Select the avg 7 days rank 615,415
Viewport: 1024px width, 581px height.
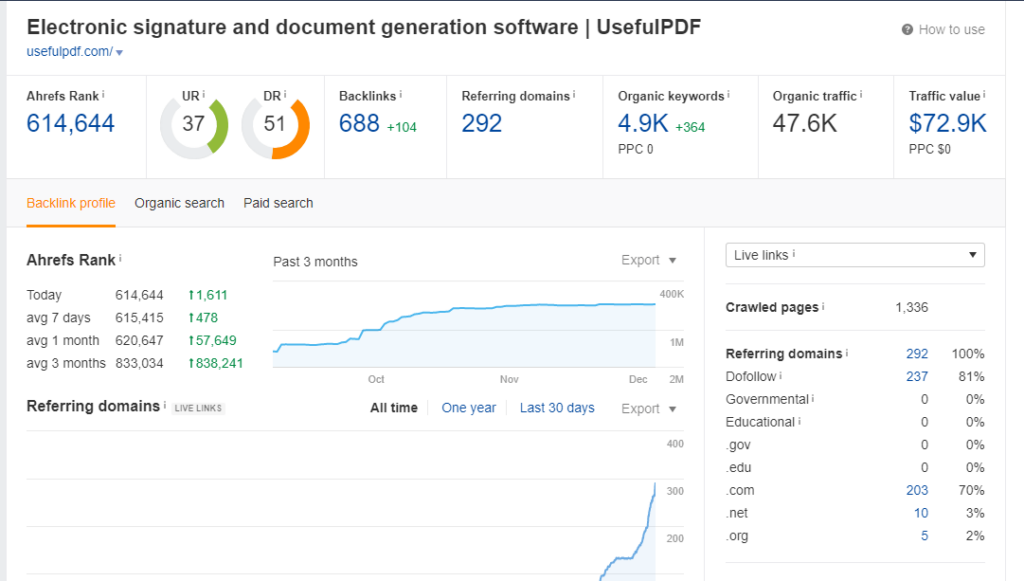click(139, 318)
